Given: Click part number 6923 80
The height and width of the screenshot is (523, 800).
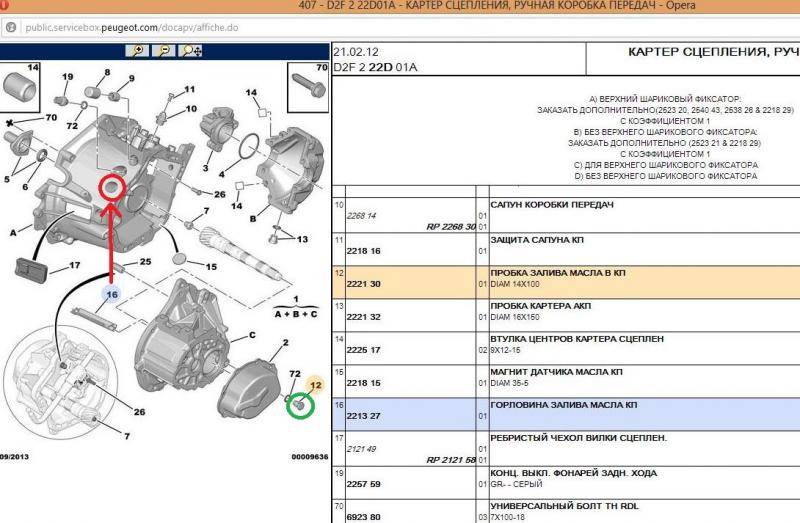Looking at the screenshot, I should pyautogui.click(x=362, y=517).
